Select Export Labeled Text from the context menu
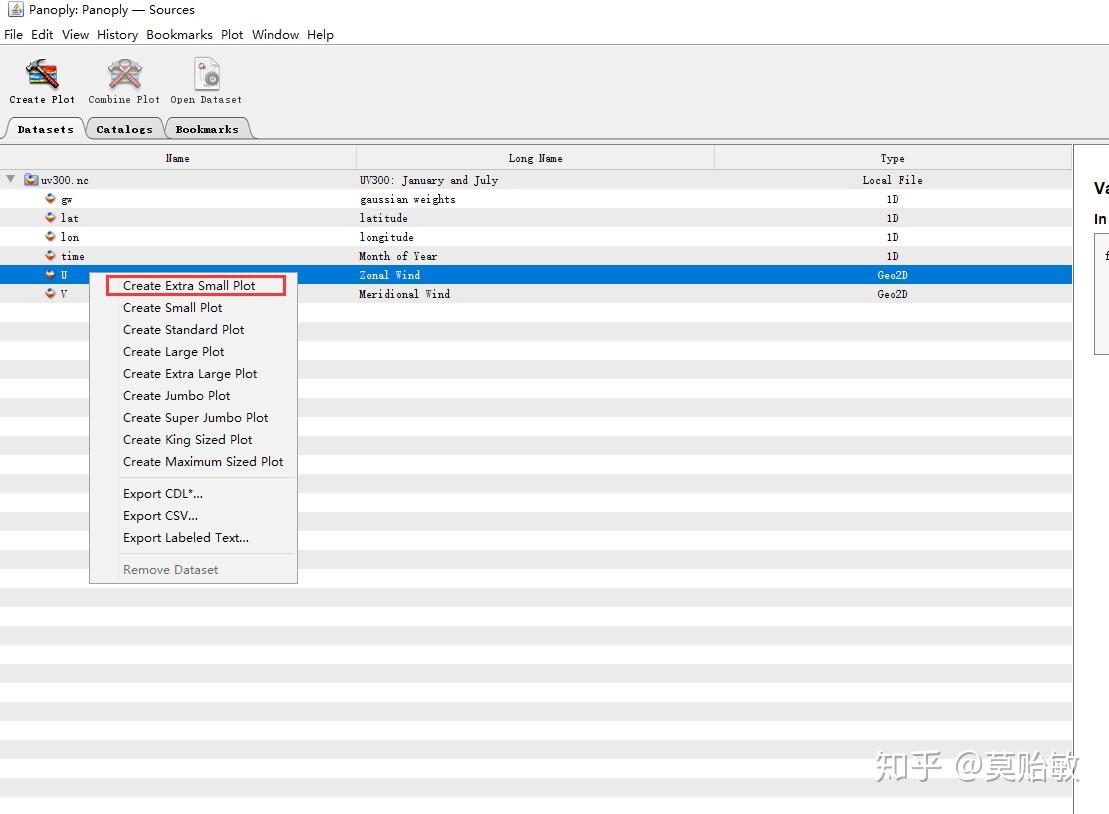This screenshot has width=1109, height=814. coord(186,537)
